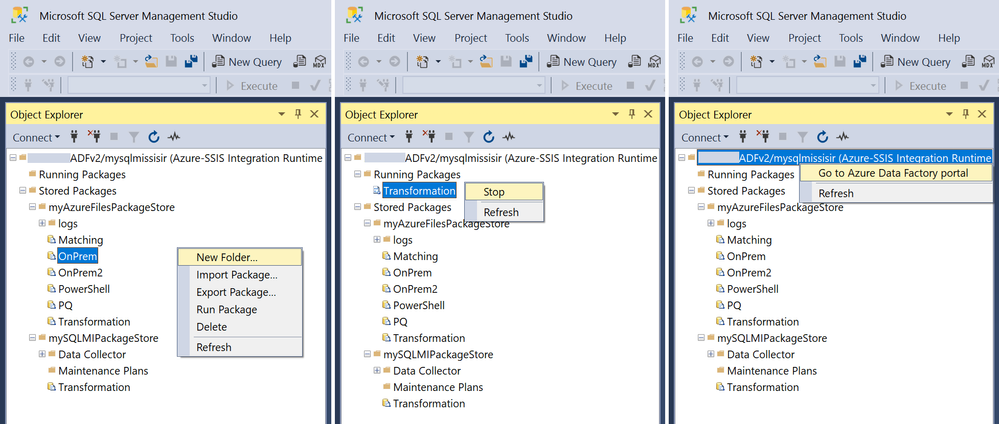Collapse Stored Packages in window with Stop menu
Viewport: 999px width, 424px height.
coord(358,207)
